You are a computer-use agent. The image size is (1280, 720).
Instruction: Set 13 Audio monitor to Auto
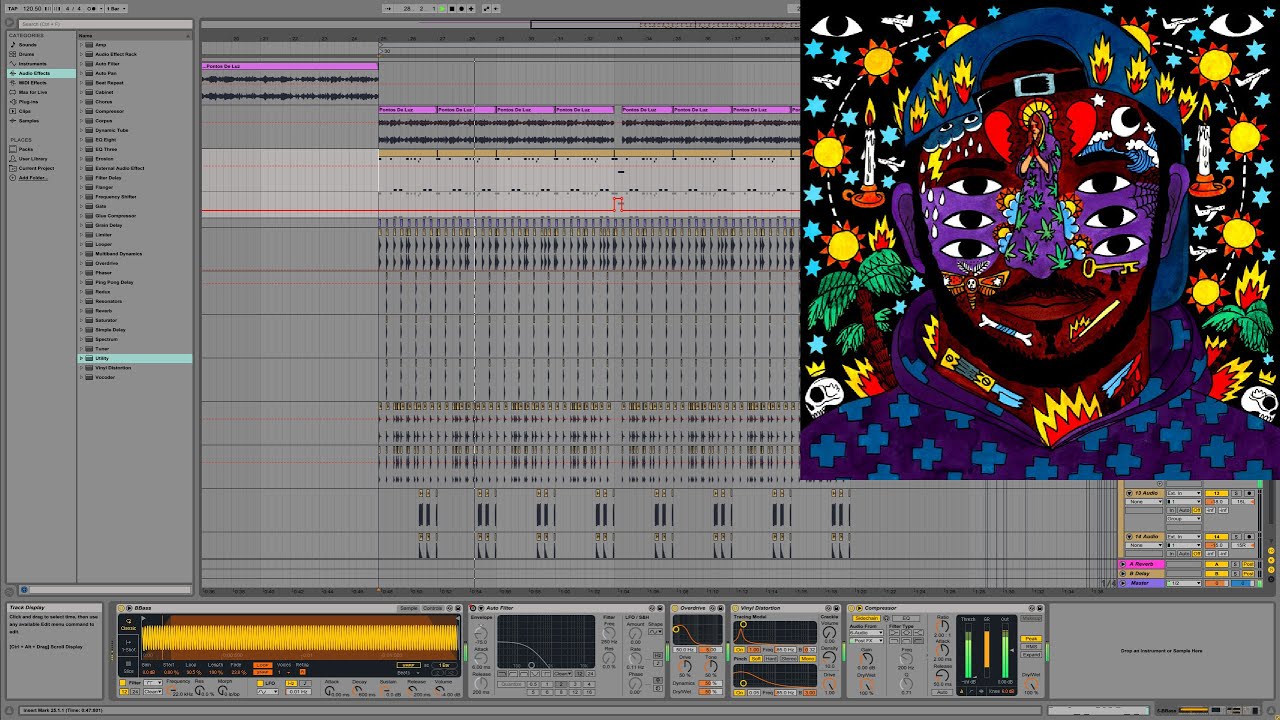1183,510
